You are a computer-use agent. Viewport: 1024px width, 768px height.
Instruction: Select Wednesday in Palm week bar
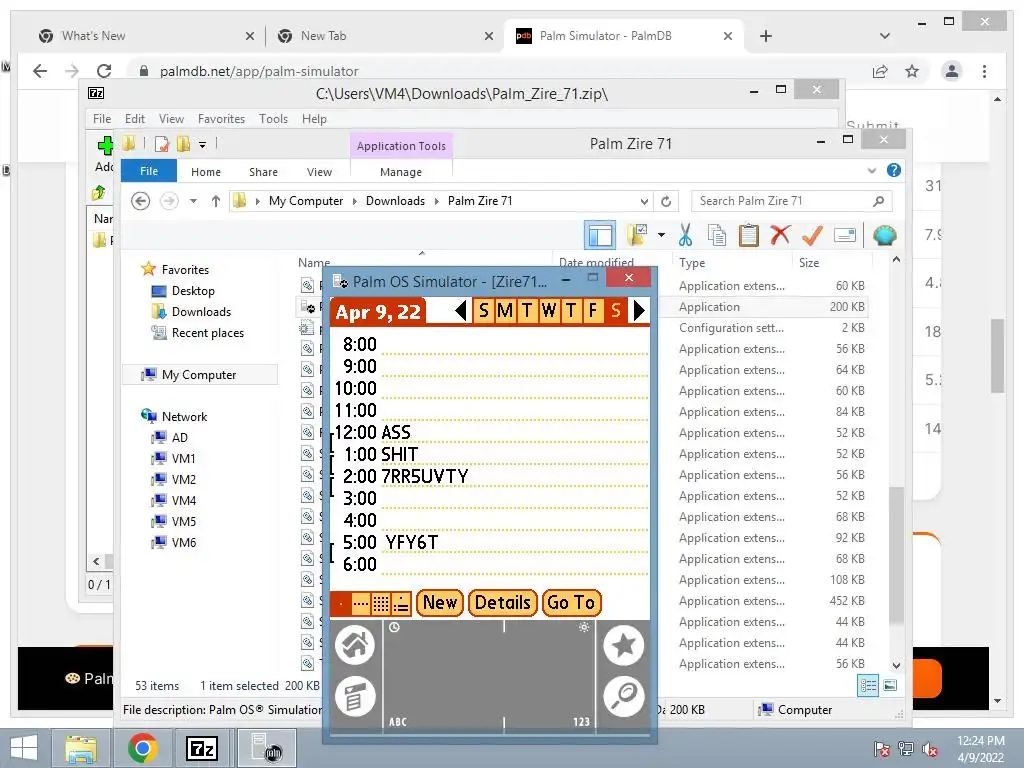click(549, 310)
